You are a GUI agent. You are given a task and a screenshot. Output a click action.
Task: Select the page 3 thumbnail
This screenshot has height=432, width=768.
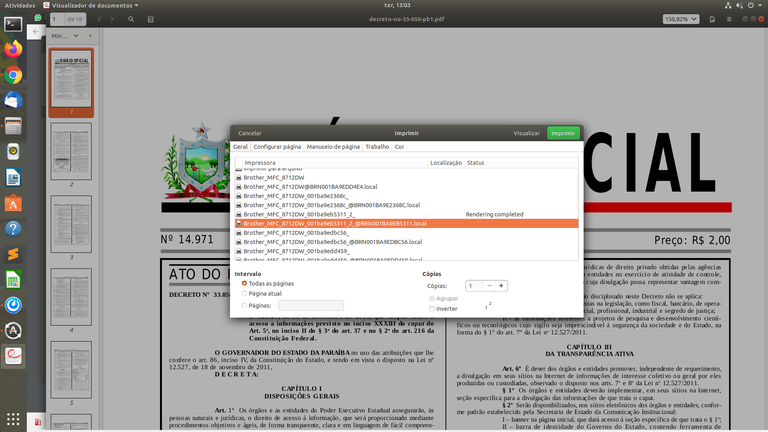[x=71, y=224]
